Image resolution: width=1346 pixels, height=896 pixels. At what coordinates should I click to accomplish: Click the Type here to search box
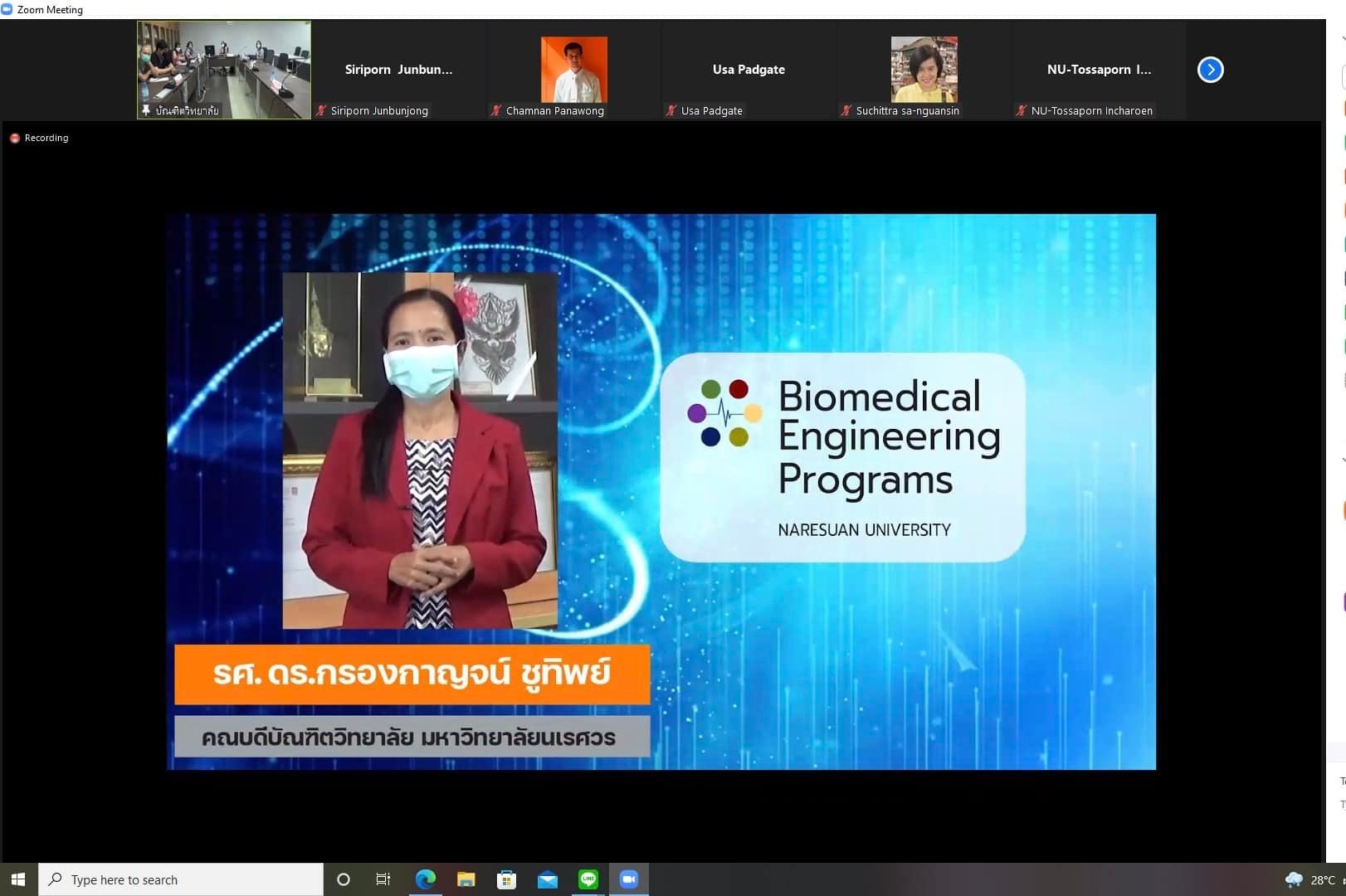coord(181,879)
